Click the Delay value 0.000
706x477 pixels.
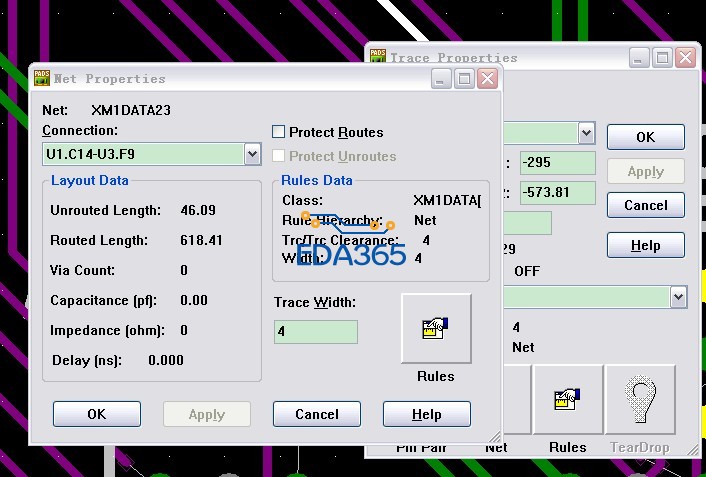click(x=166, y=360)
